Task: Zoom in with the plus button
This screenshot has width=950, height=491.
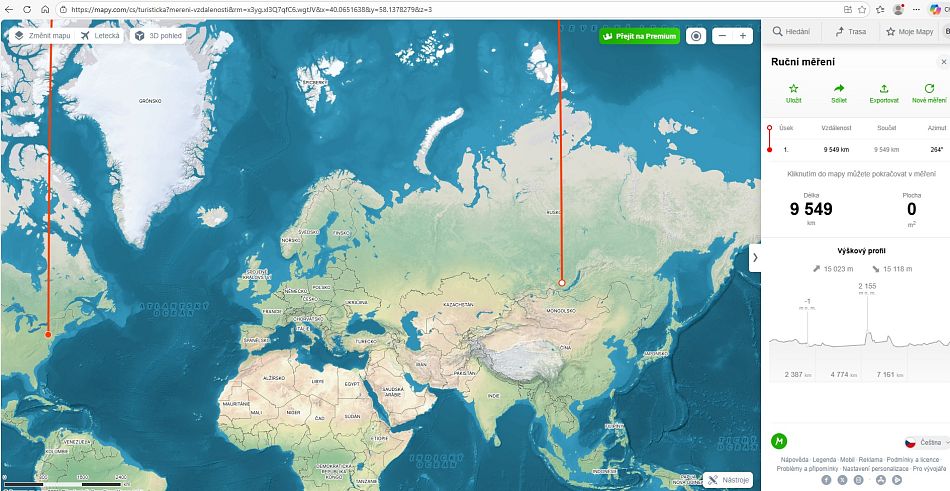Action: (743, 36)
